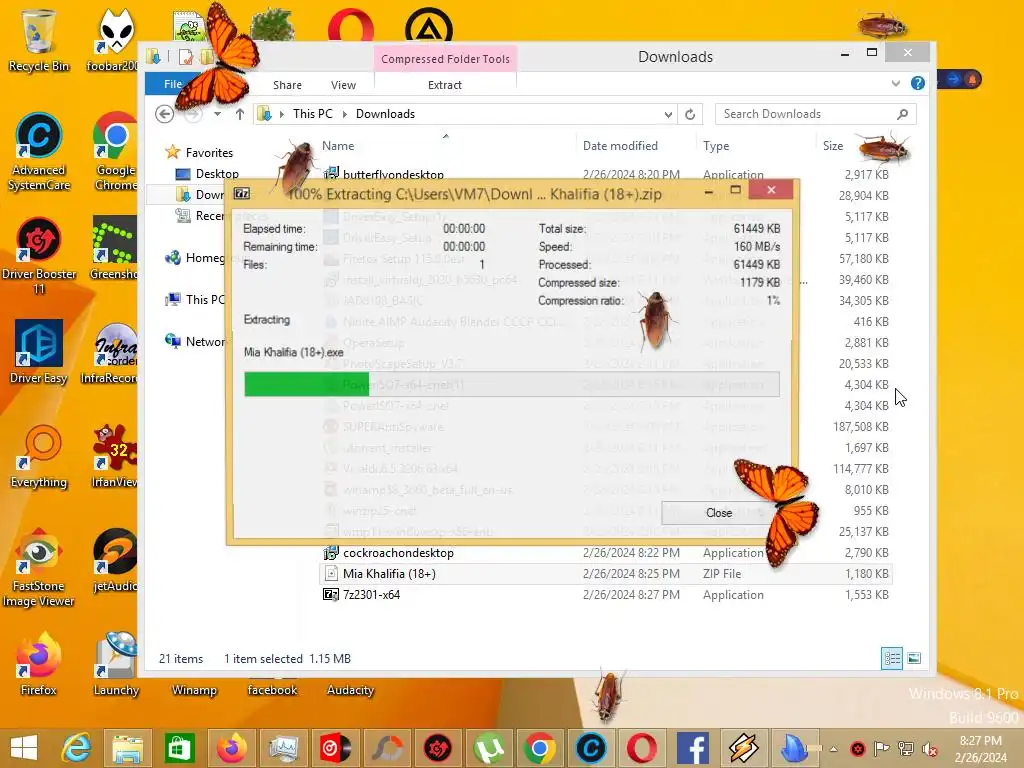Sort files by the Type column

coord(716,146)
